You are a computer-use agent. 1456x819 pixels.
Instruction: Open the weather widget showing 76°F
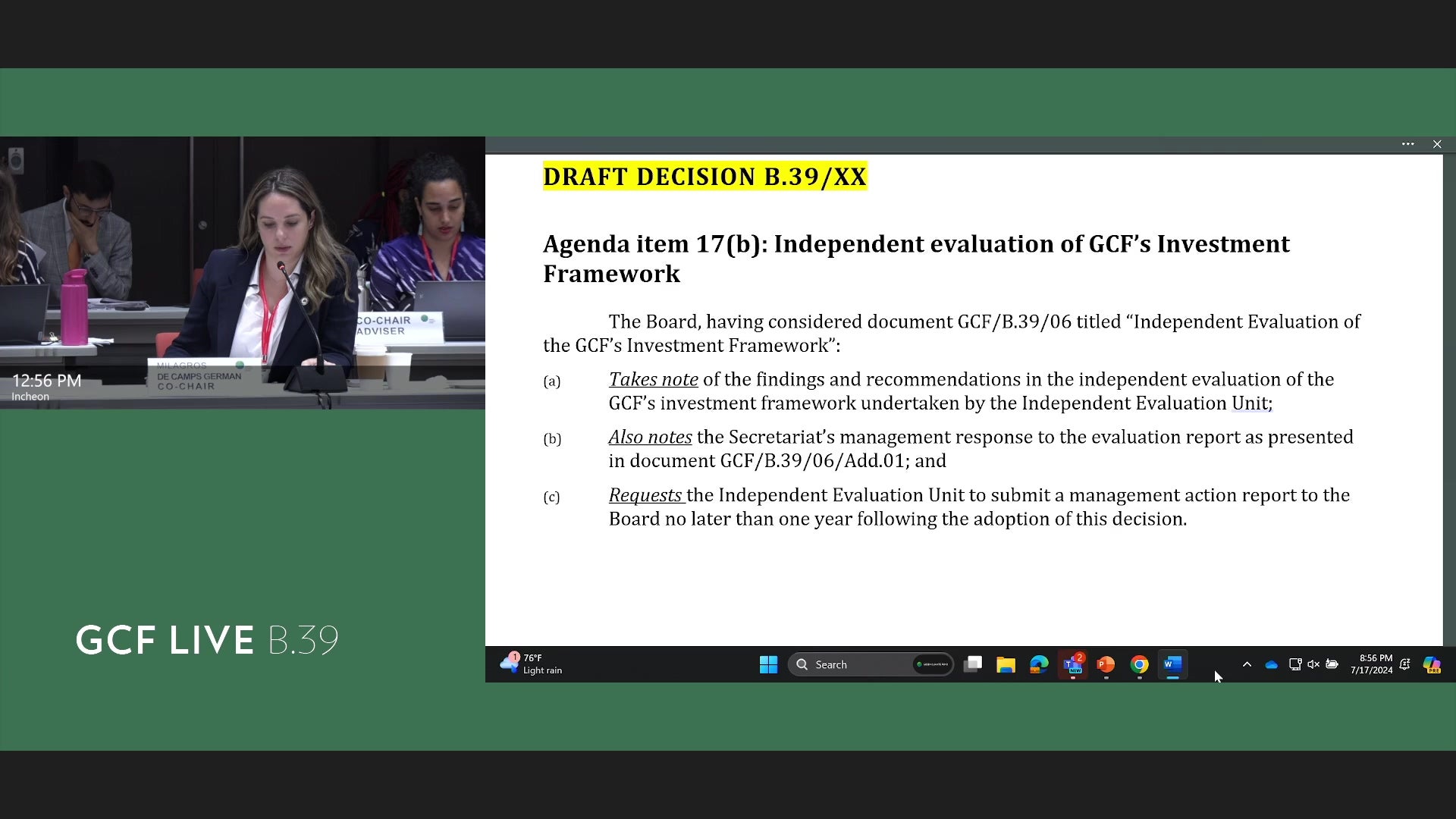[x=531, y=664]
